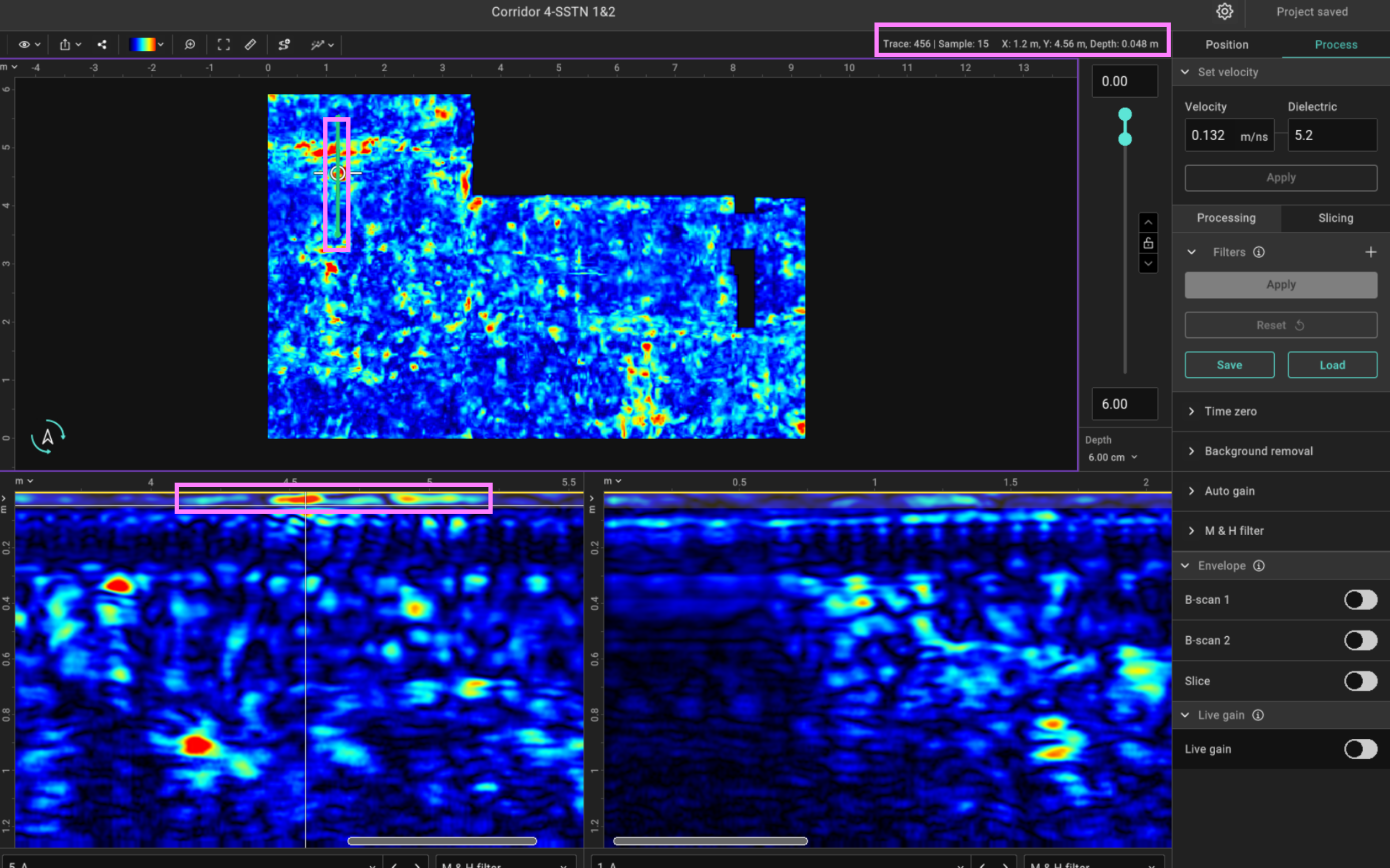Click the Load filters button
The height and width of the screenshot is (868, 1390).
[1332, 365]
